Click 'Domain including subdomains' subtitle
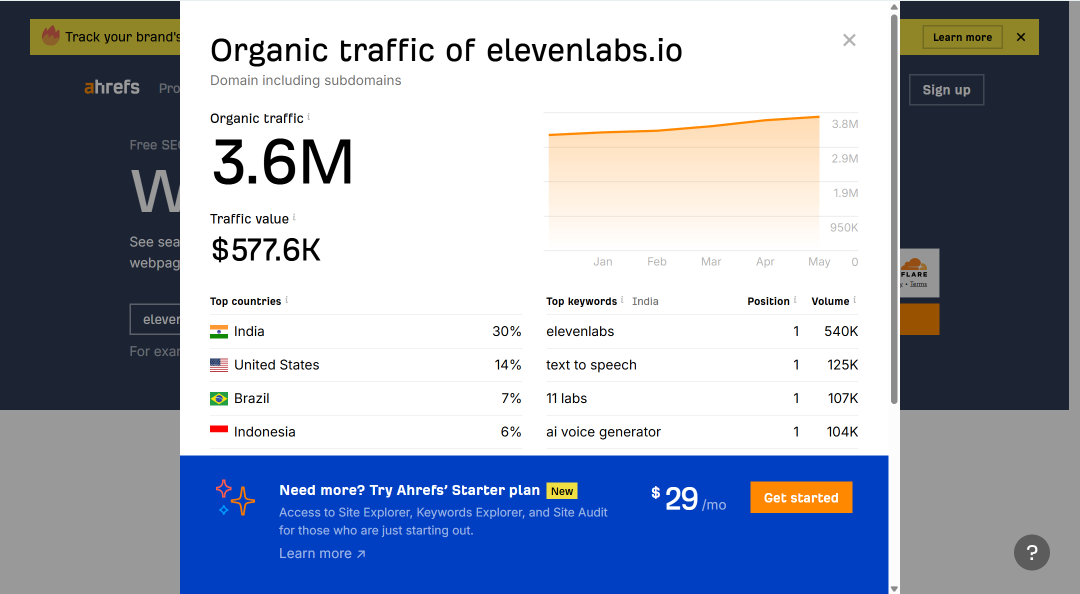The image size is (1080, 594). pos(305,81)
